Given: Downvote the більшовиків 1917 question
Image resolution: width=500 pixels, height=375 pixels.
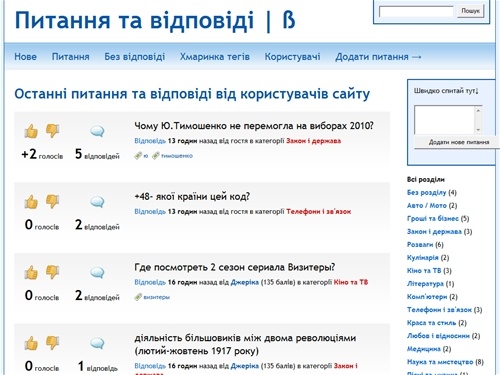Looking at the screenshot, I should point(52,342).
